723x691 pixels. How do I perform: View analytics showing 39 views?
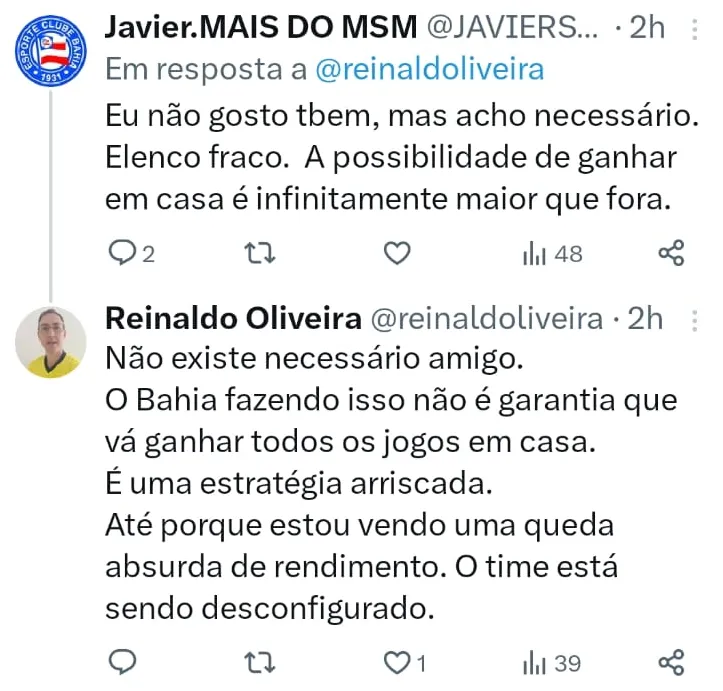pos(551,662)
